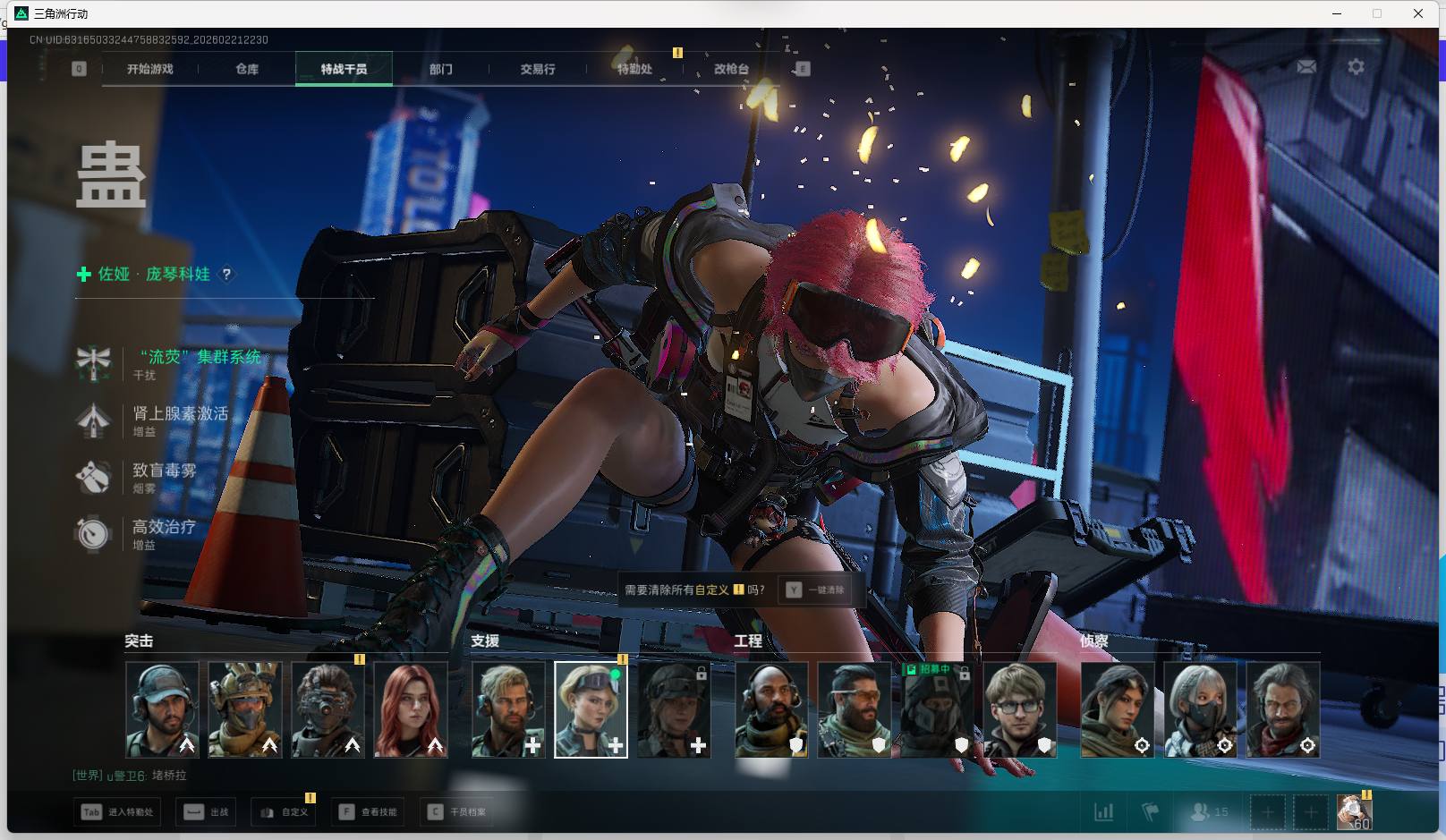Select the highlighted blonde support operator with goggles
Viewport: 1446px width, 840px height.
[591, 710]
